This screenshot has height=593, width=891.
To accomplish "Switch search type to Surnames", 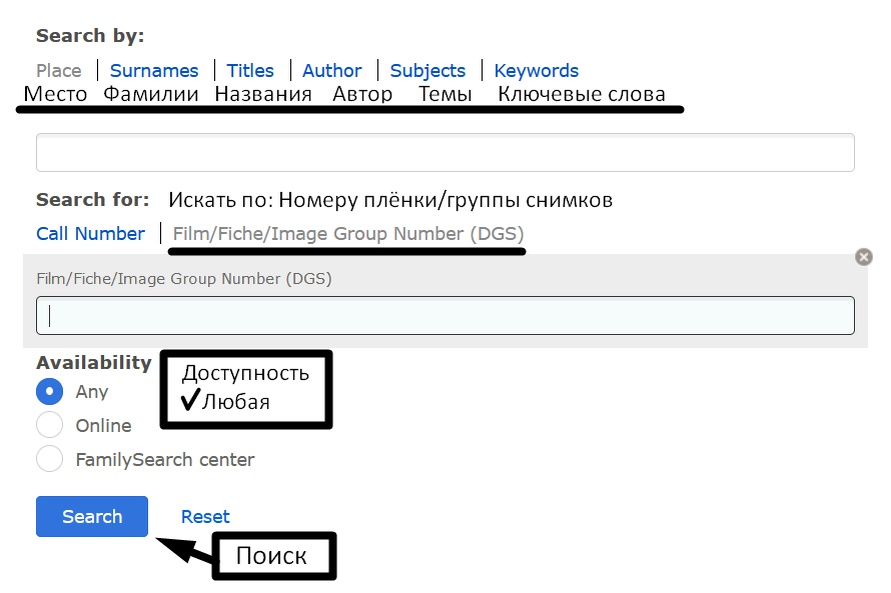I will click(154, 70).
